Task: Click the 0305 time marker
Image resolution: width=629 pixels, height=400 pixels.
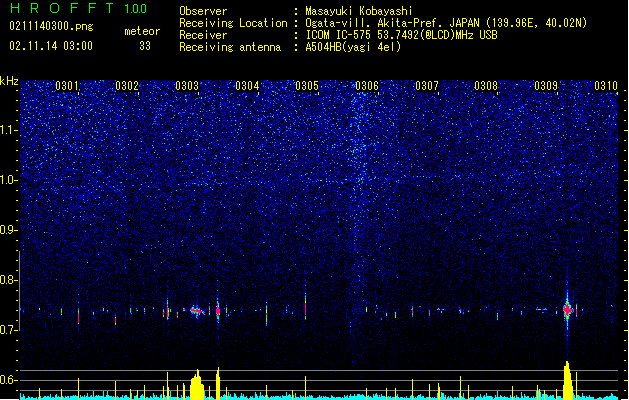Action: [x=307, y=86]
